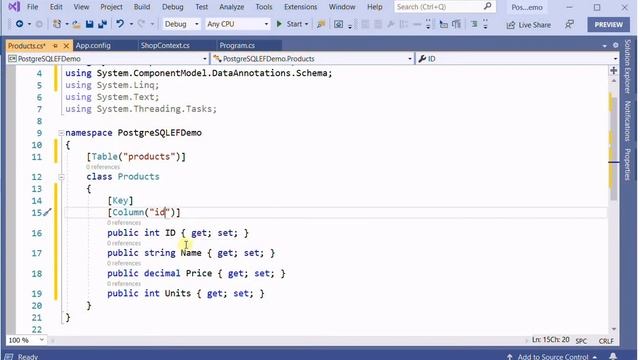Click the Find in Files icon beside Start
Image resolution: width=640 pixels, height=360 pixels.
(x=321, y=24)
